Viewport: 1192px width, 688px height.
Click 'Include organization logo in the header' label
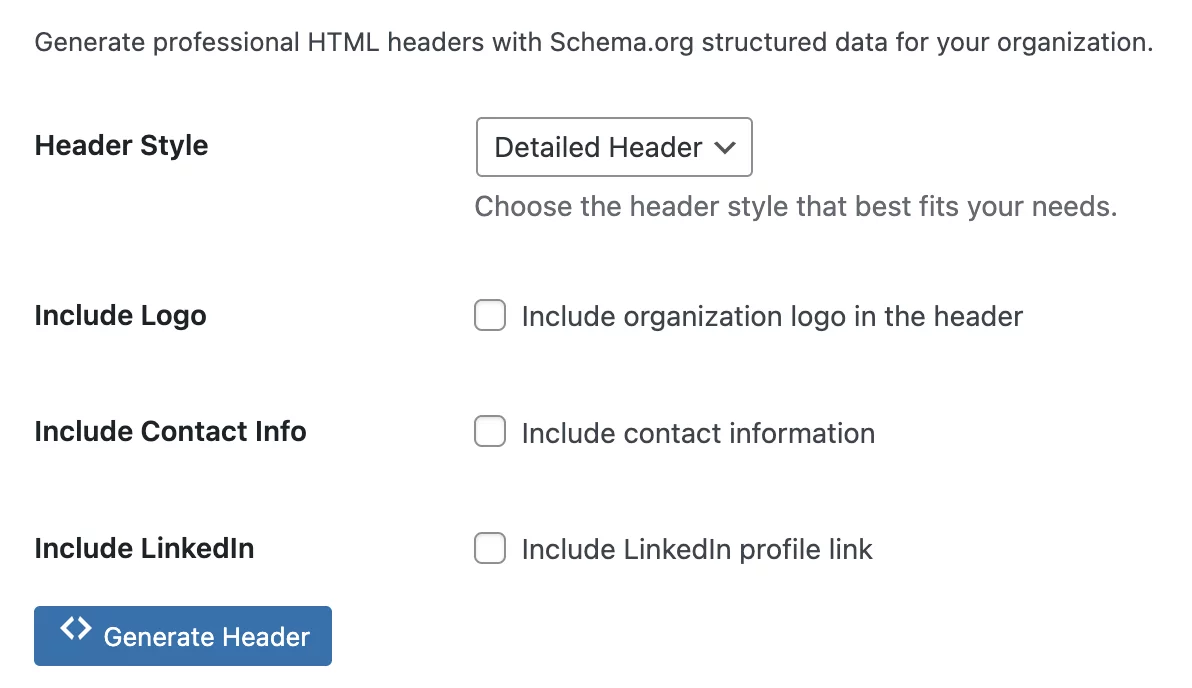point(772,317)
